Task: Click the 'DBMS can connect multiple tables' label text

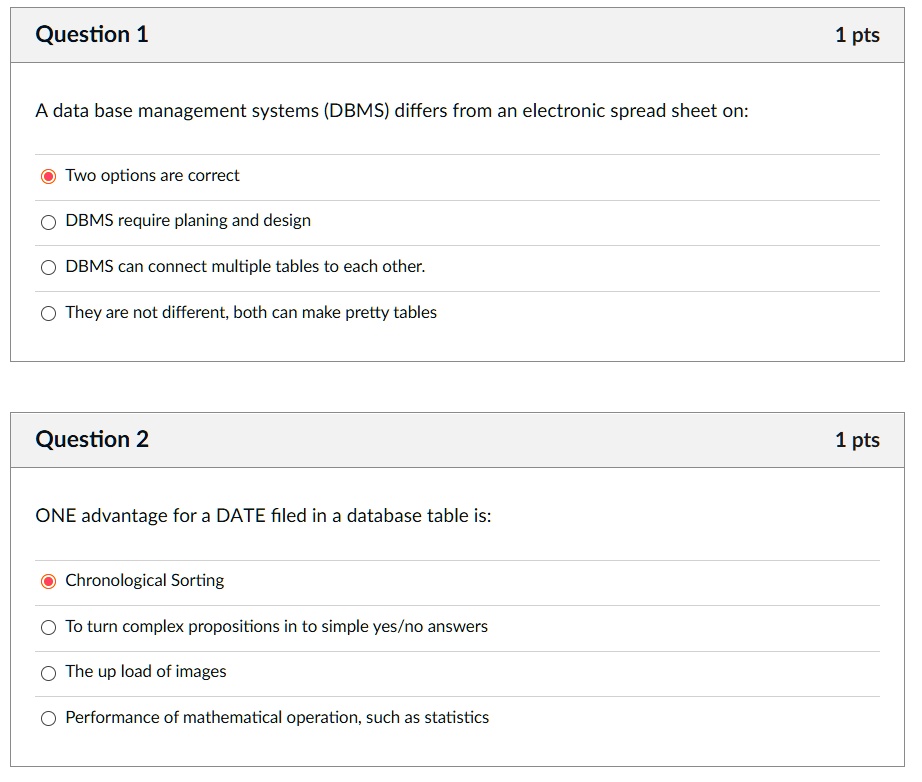Action: tap(245, 267)
